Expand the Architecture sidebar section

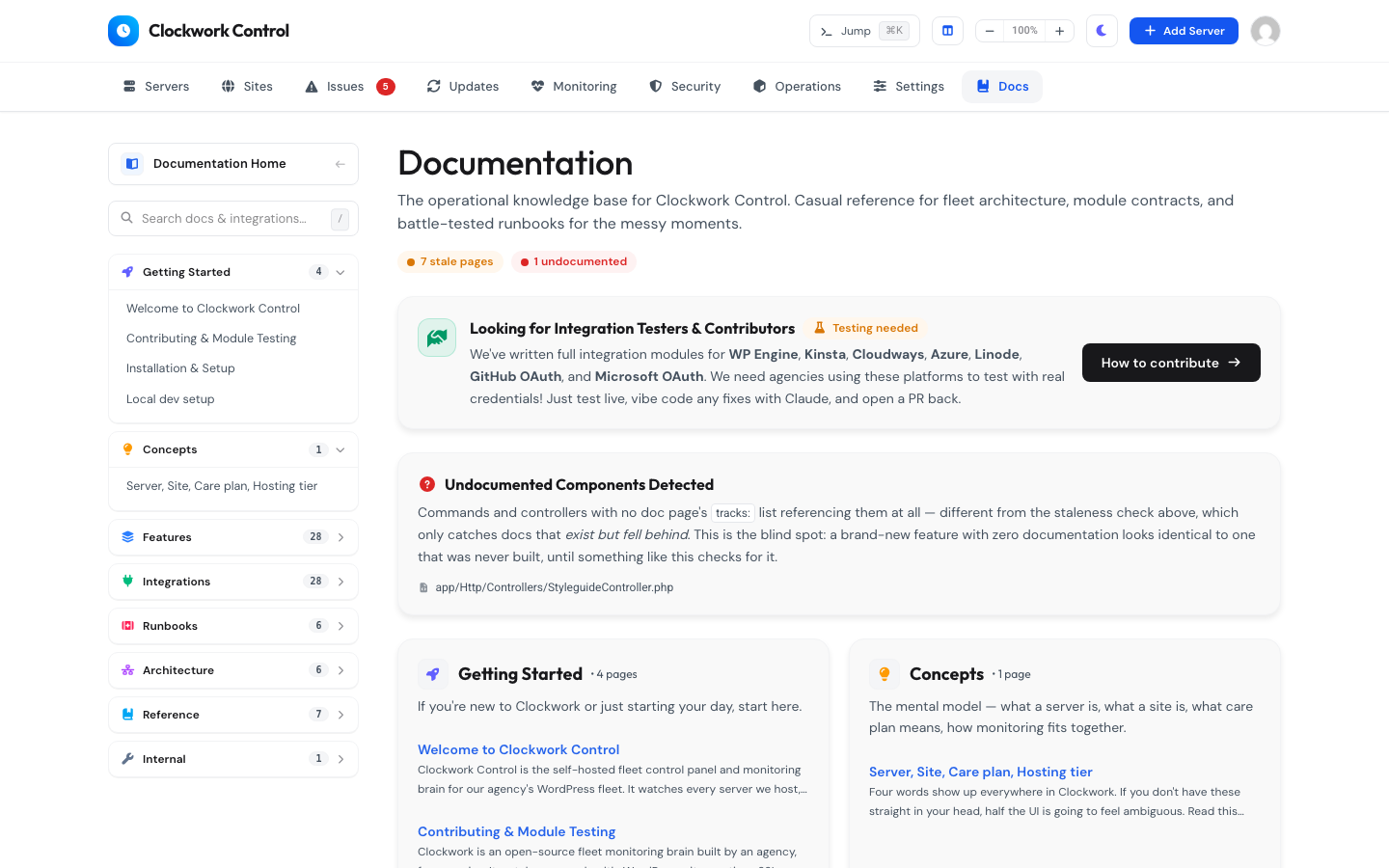click(x=233, y=670)
